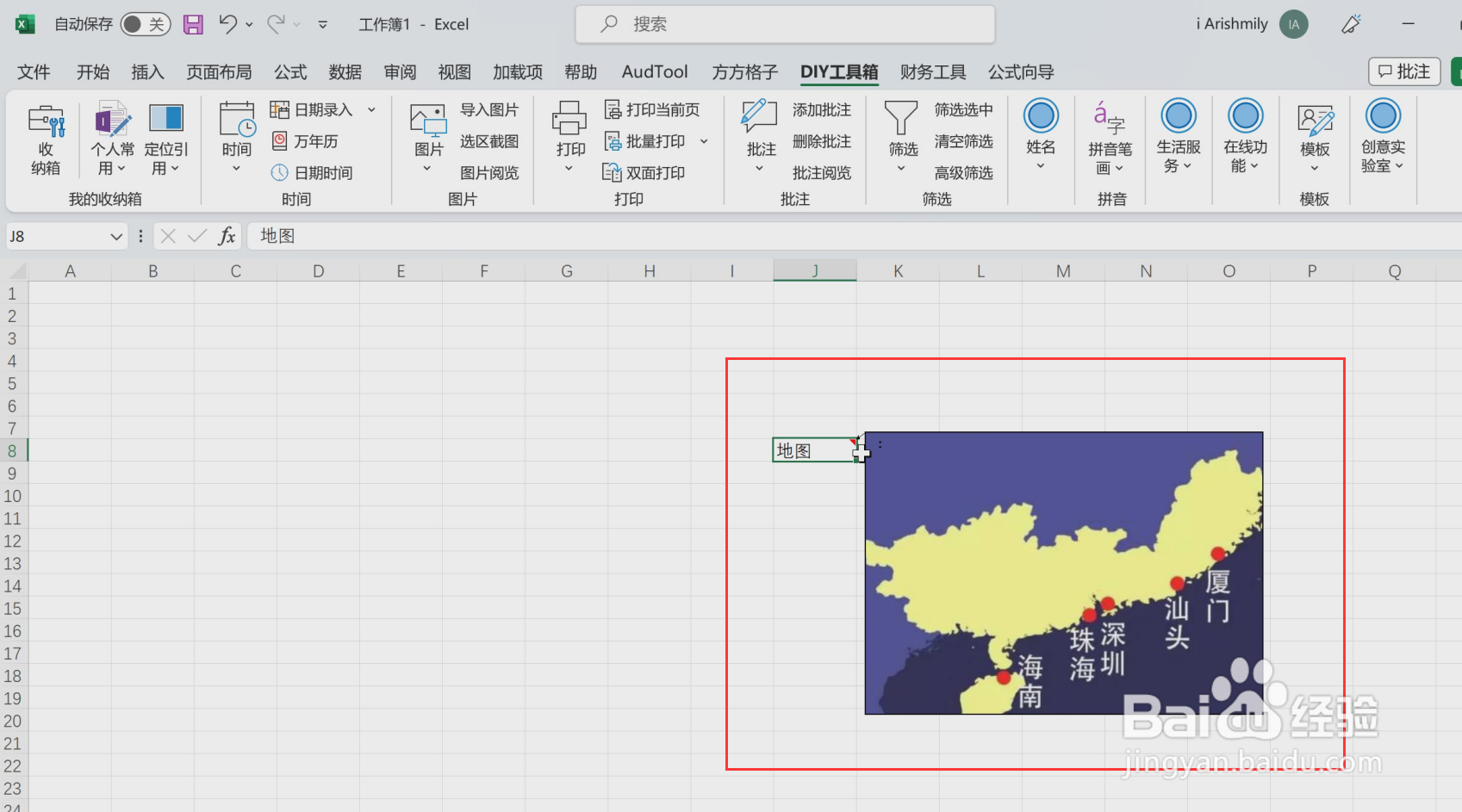Expand the 日期录入 dropdown arrow

pos(371,109)
